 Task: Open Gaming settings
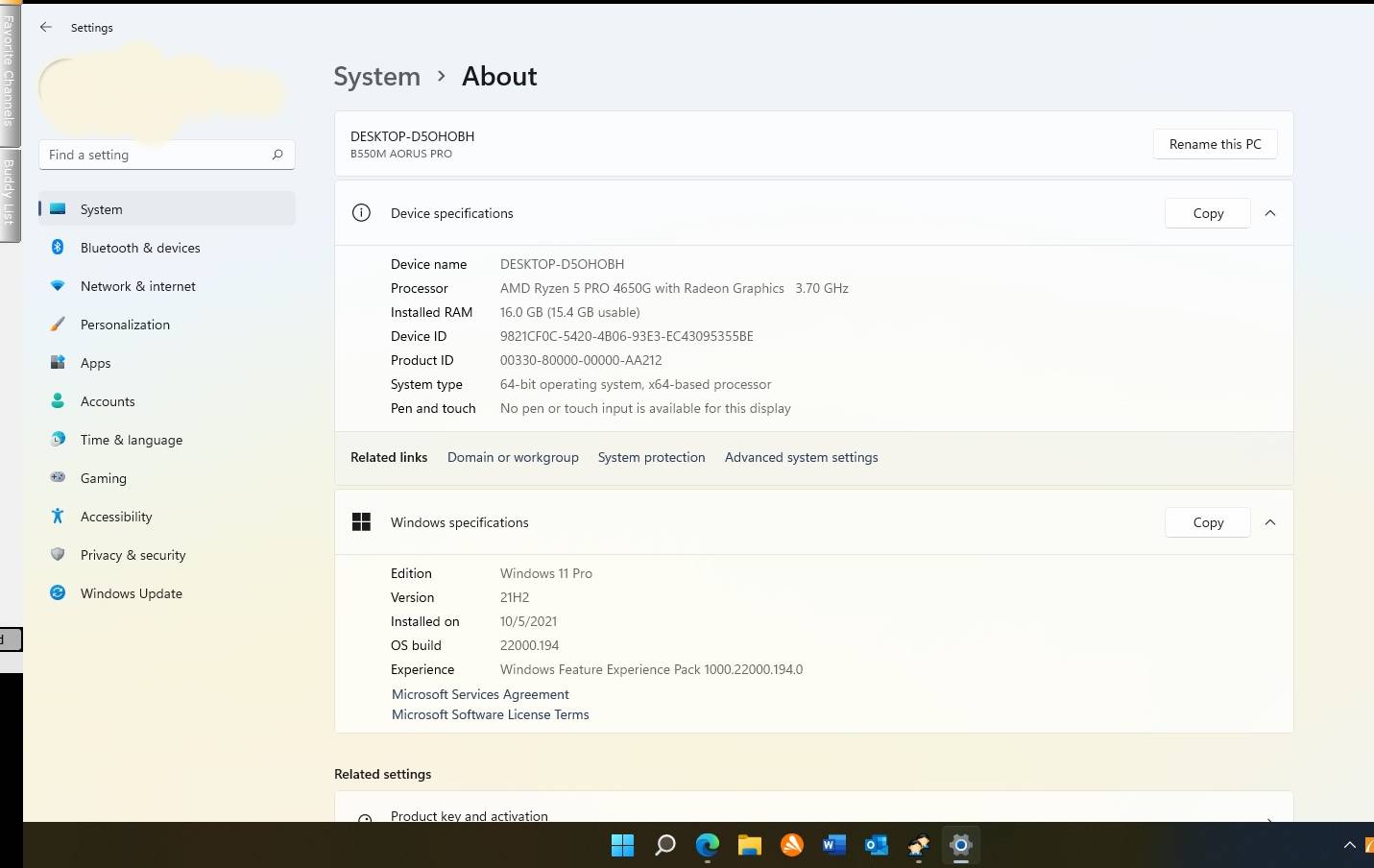[x=167, y=477]
